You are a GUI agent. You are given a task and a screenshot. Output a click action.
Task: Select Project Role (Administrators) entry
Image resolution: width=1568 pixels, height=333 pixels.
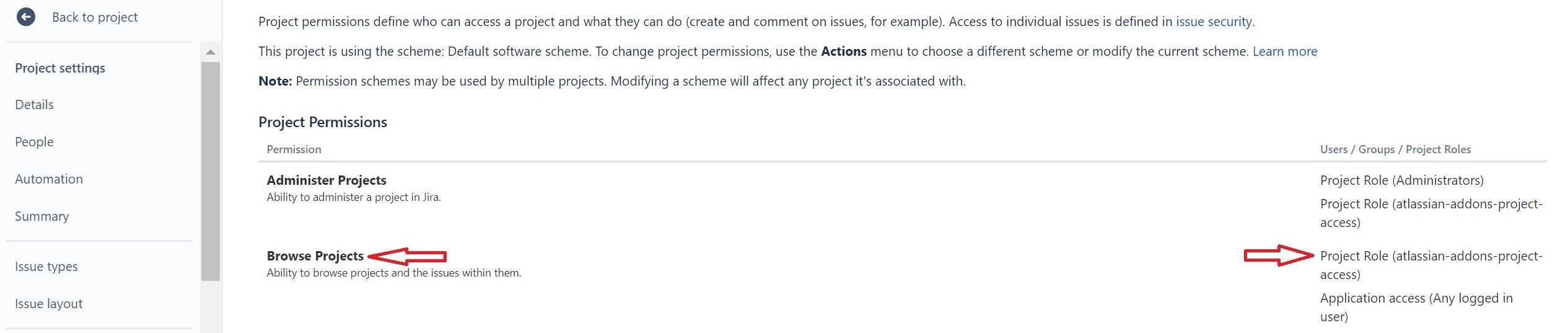tap(1402, 180)
